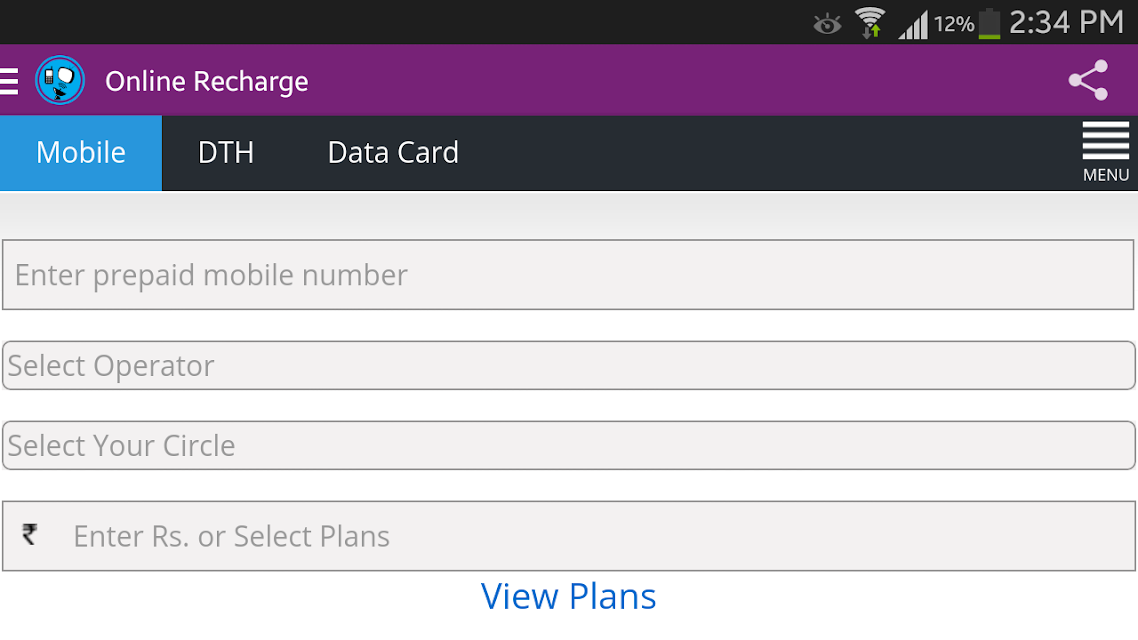This screenshot has width=1138, height=640.
Task: Tap the share icon in header
Action: tap(1088, 80)
